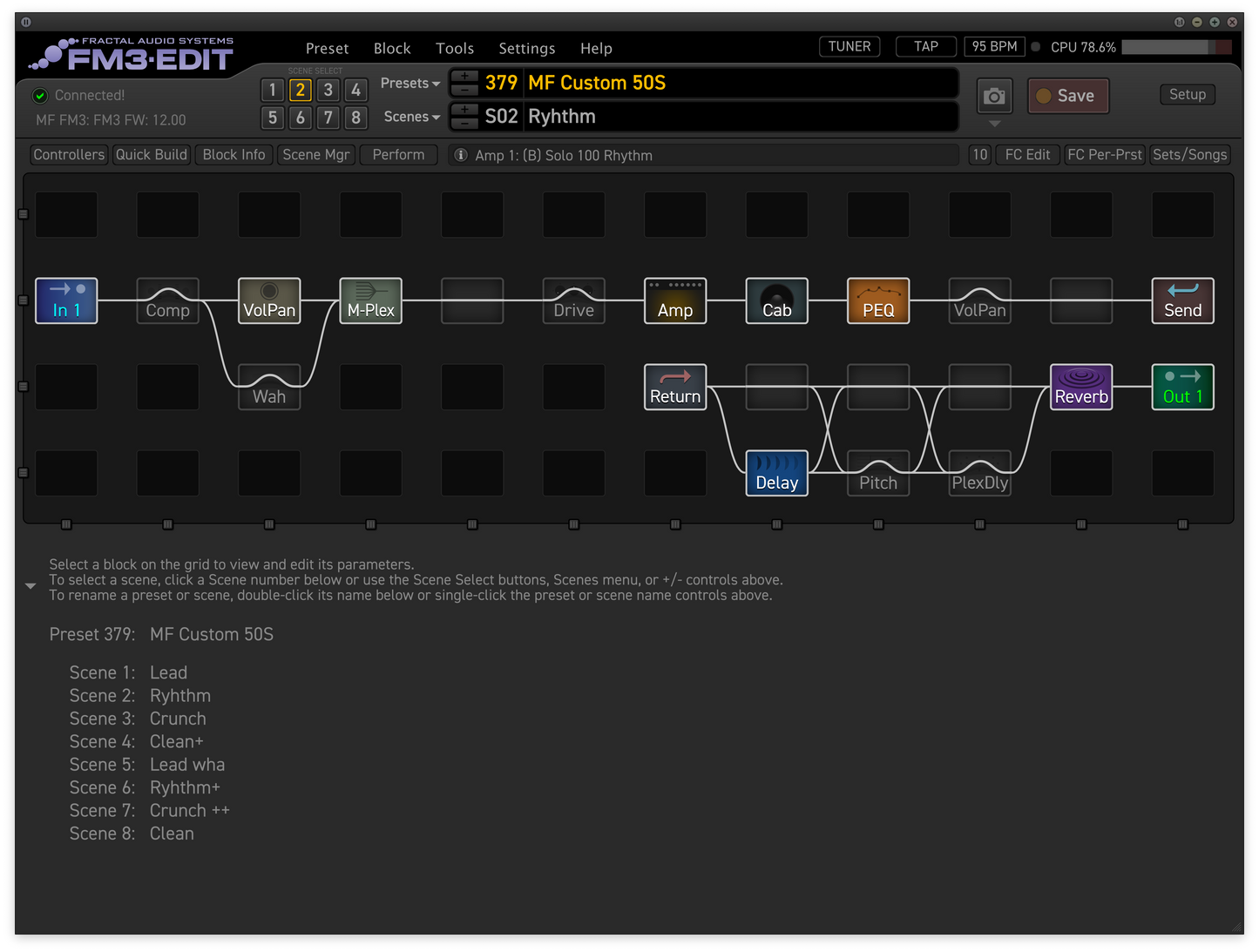Collapse the help text disclosure triangle
Screen dimensions: 1259x952
coord(30,586)
